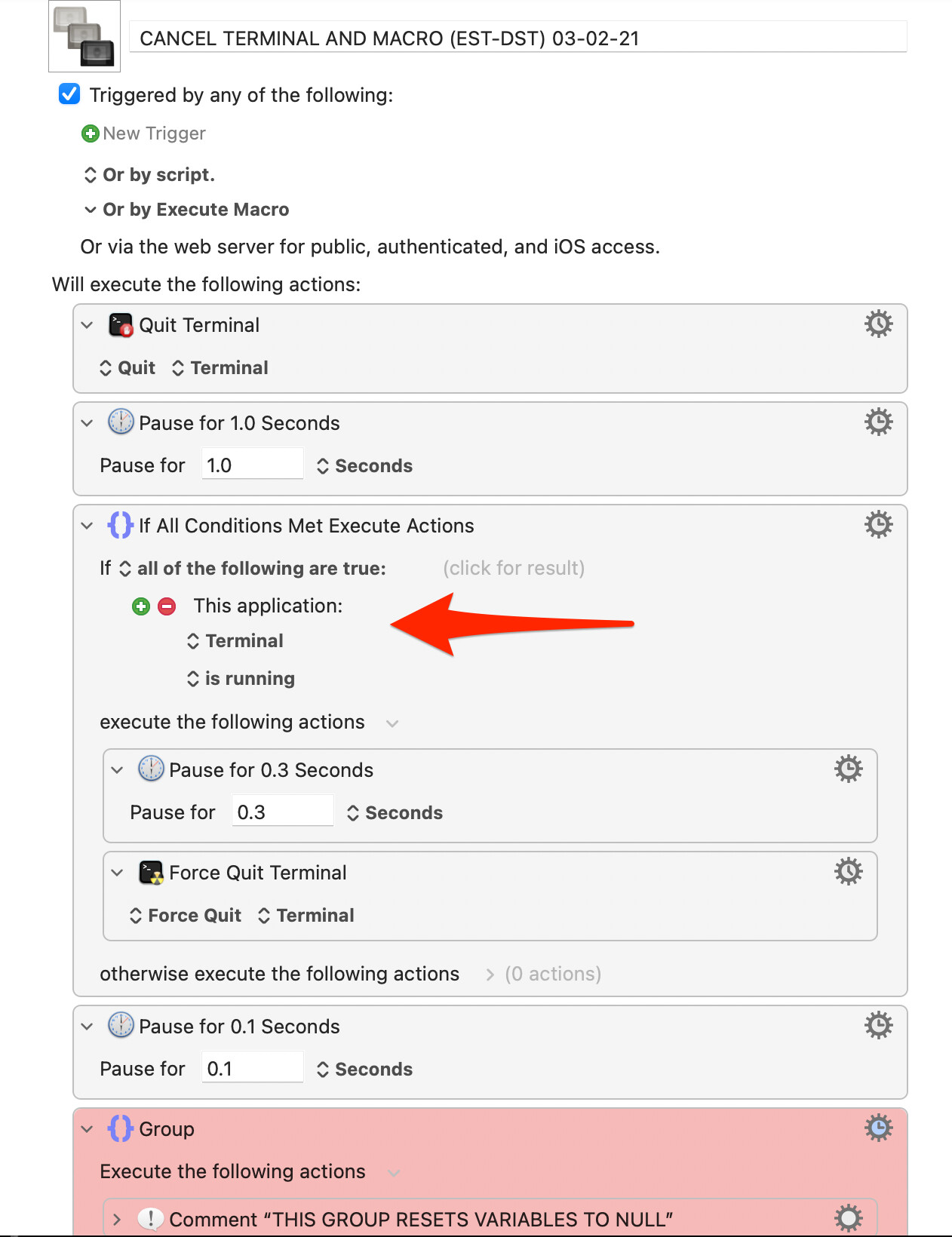Open the Terminal application popup in condition

point(235,641)
